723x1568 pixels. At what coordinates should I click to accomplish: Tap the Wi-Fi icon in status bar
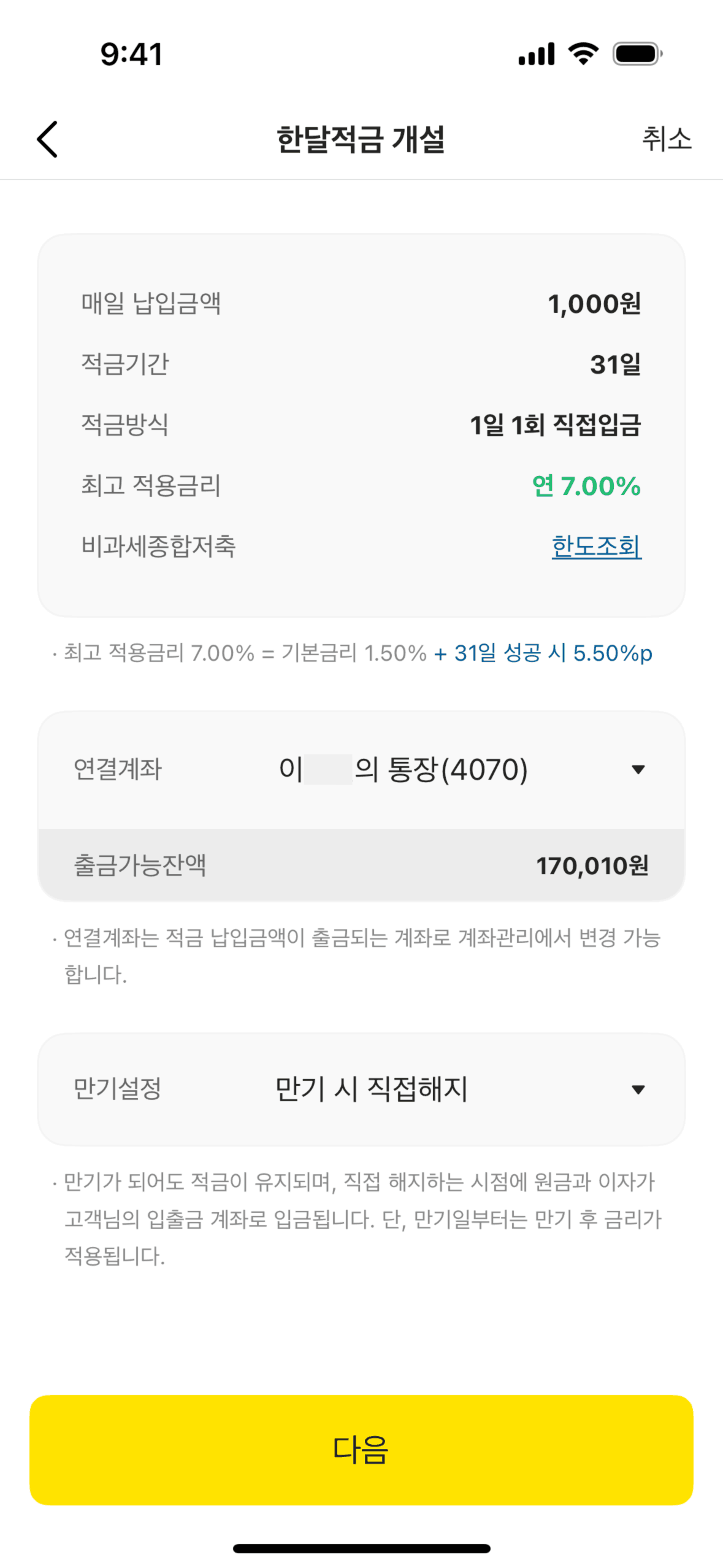(583, 54)
